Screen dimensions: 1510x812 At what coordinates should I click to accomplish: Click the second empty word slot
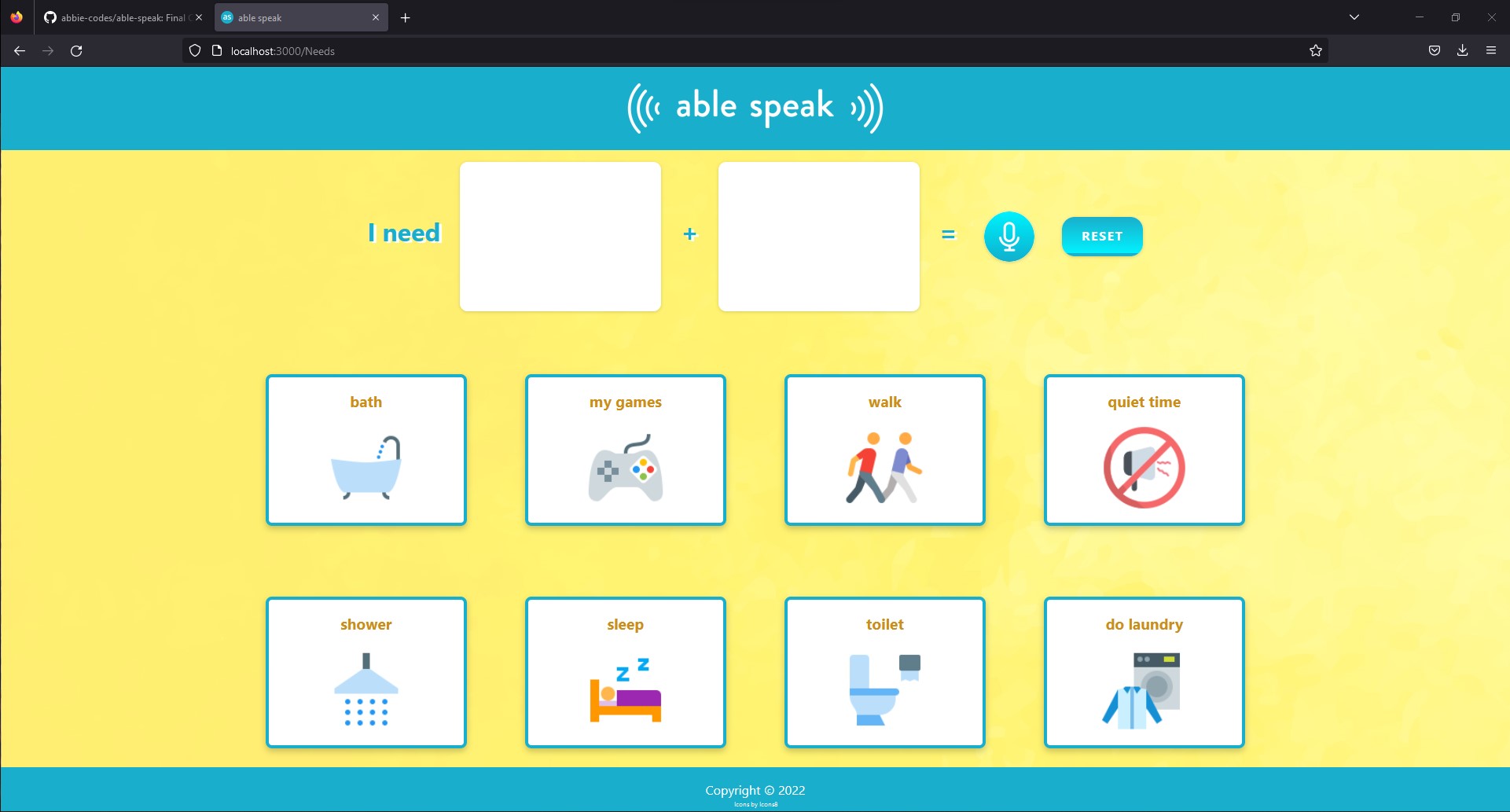click(x=819, y=237)
